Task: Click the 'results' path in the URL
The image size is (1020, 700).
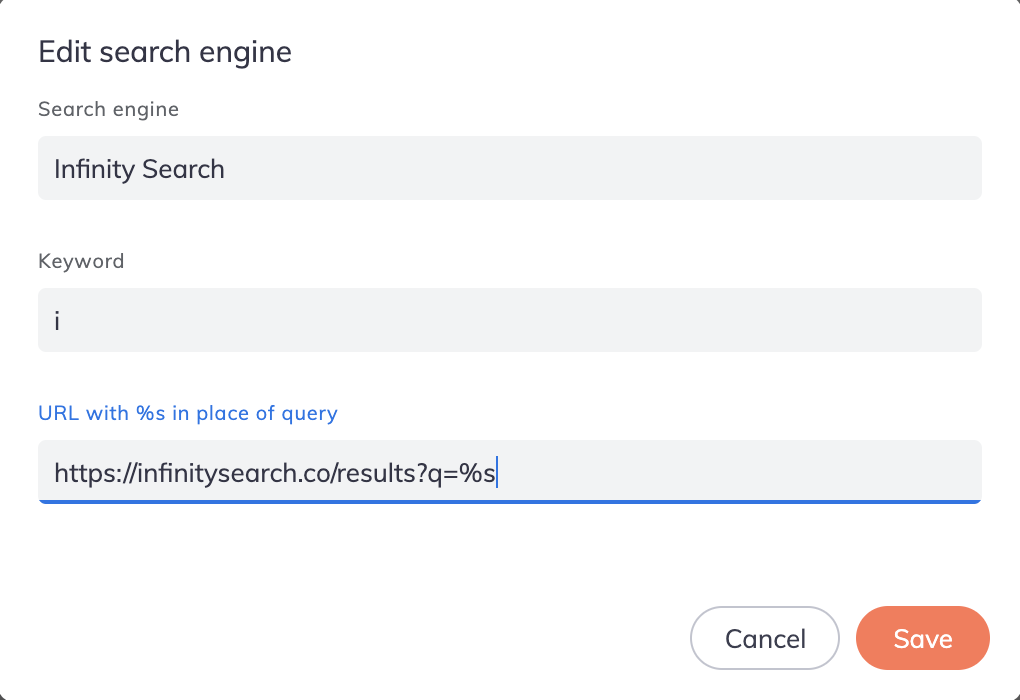Action: tap(374, 473)
